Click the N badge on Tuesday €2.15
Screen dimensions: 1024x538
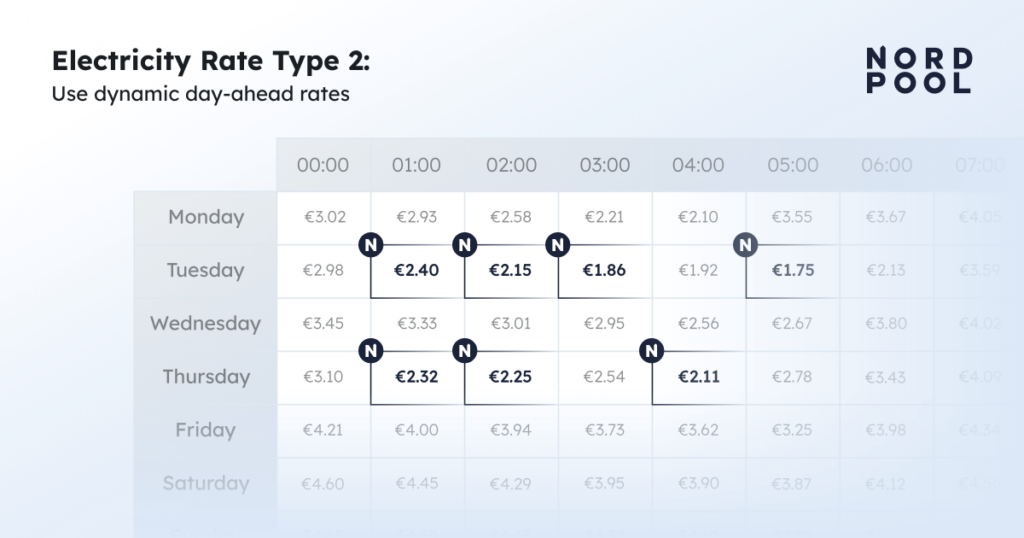pos(464,245)
